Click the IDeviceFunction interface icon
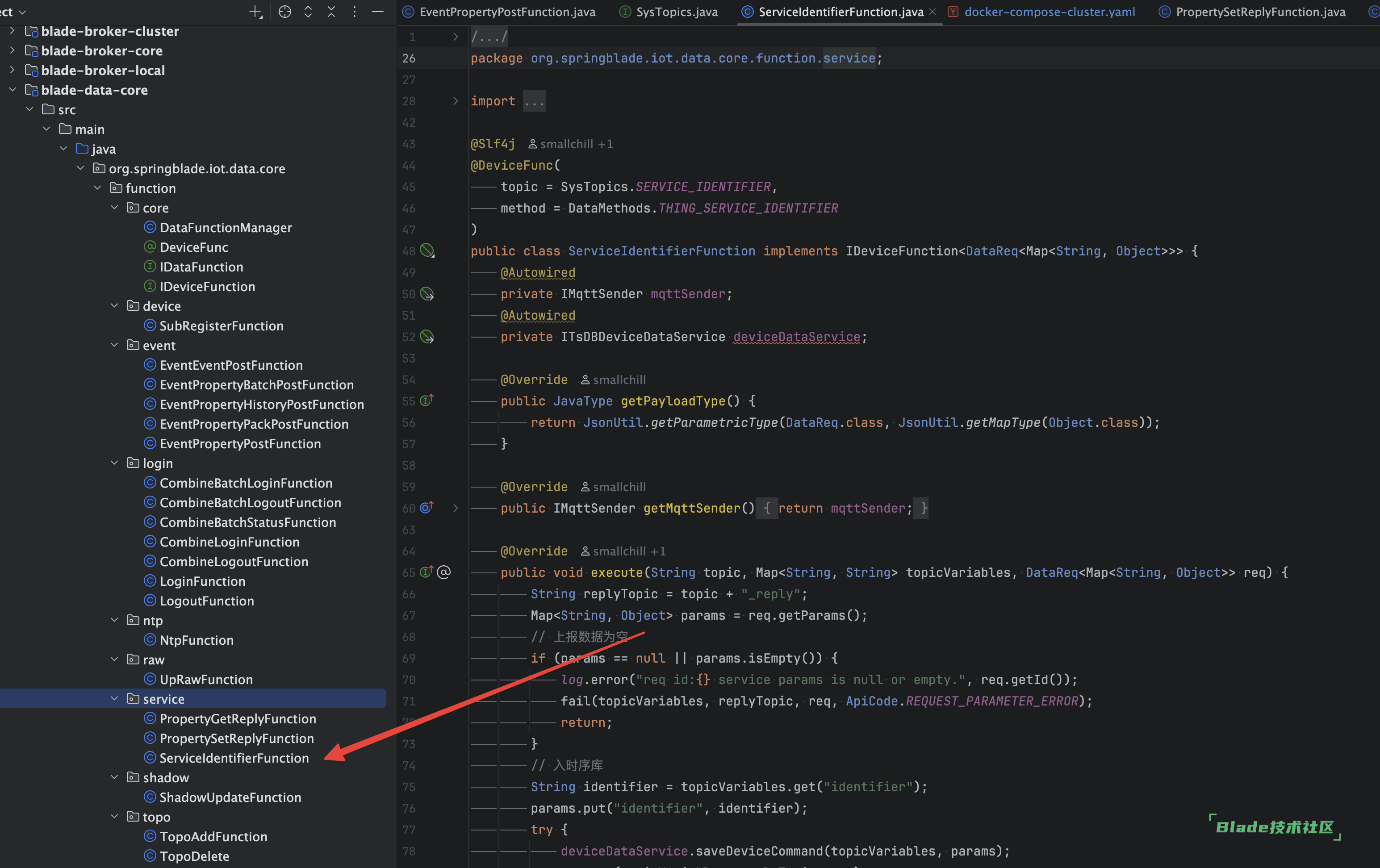Screen dimensions: 1380x868 [150, 286]
